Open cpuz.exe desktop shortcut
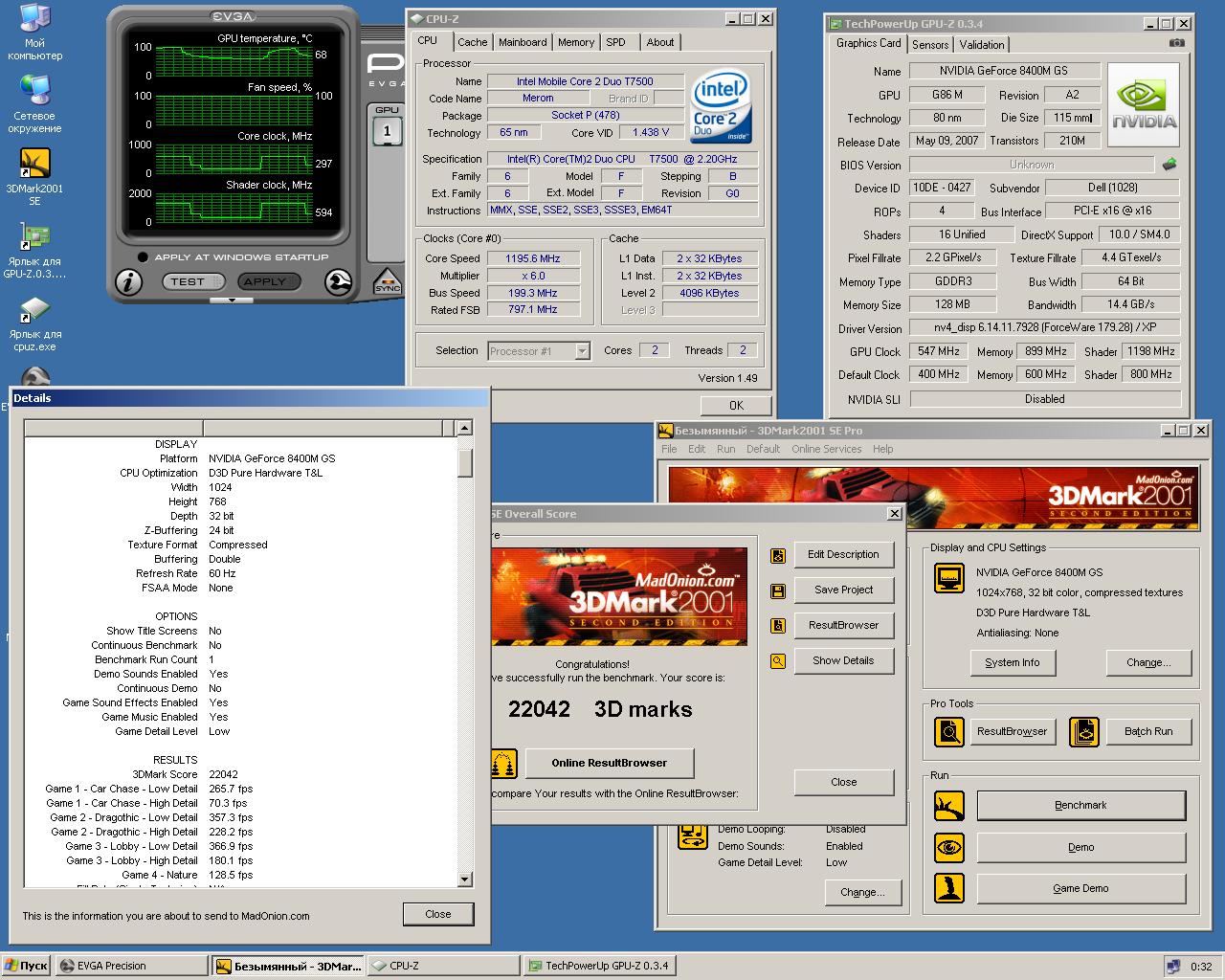Viewport: 1225px width, 980px height. point(35,323)
